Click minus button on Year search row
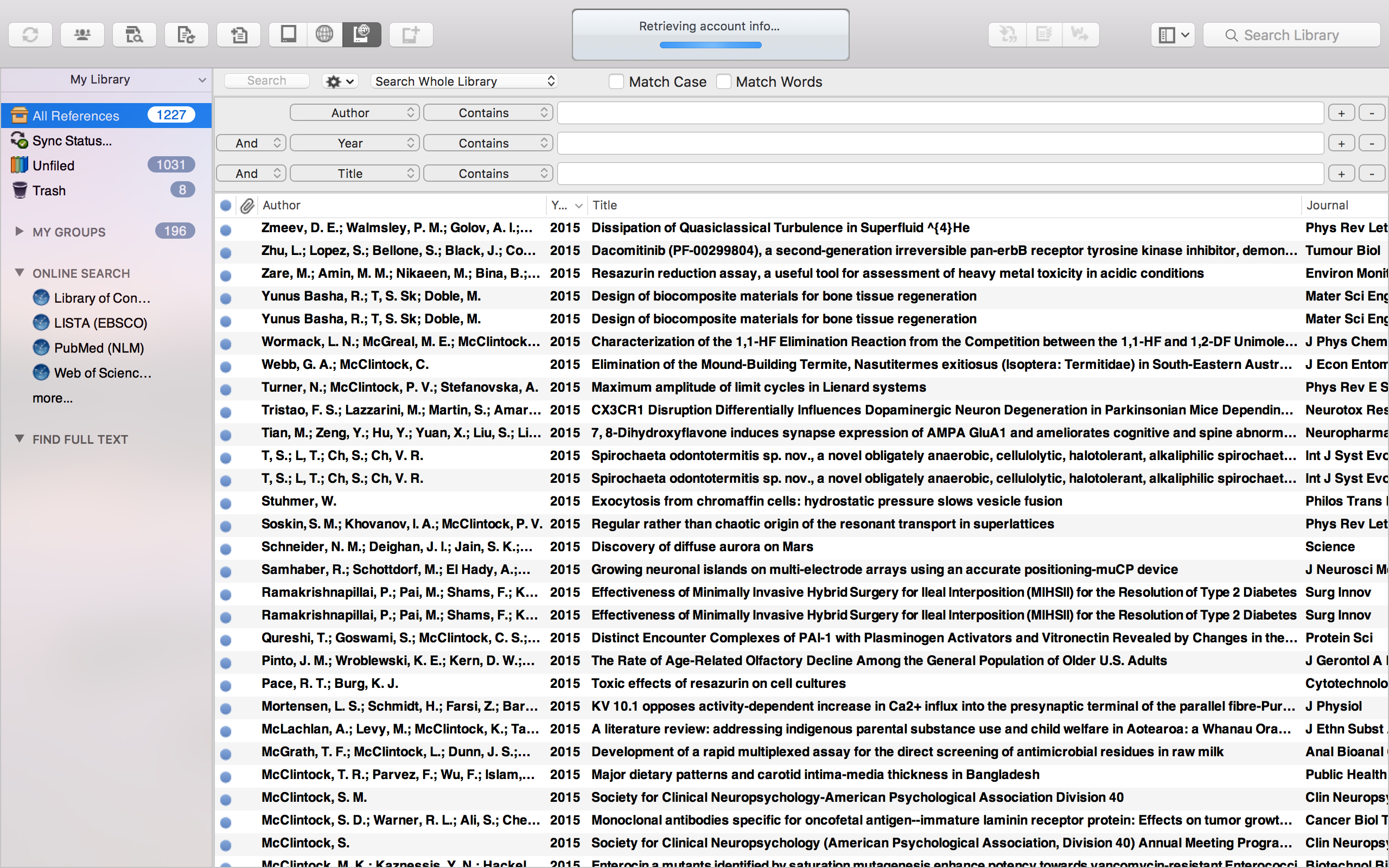Screen dimensions: 1389x868 1372,144
